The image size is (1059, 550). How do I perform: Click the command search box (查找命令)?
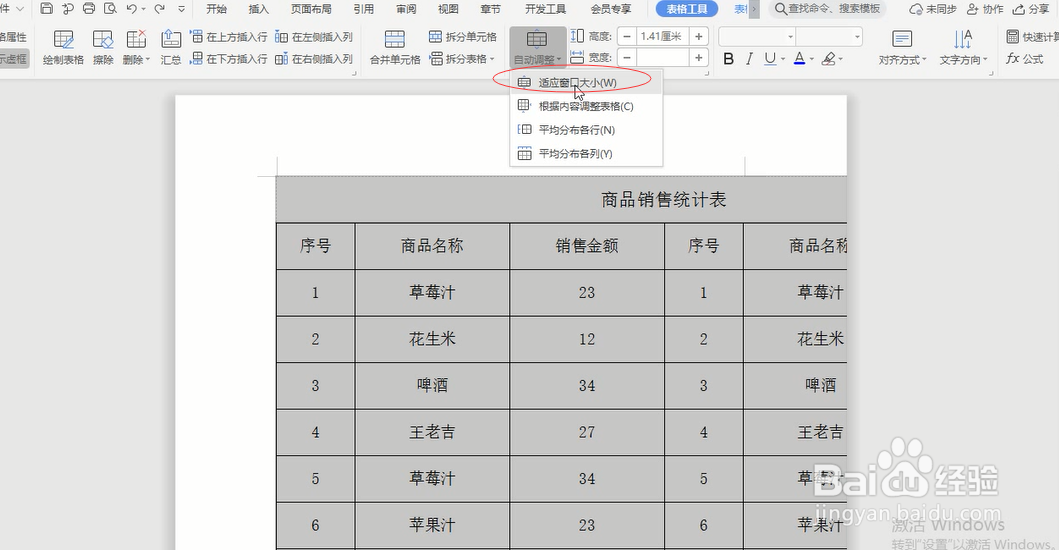tap(827, 9)
